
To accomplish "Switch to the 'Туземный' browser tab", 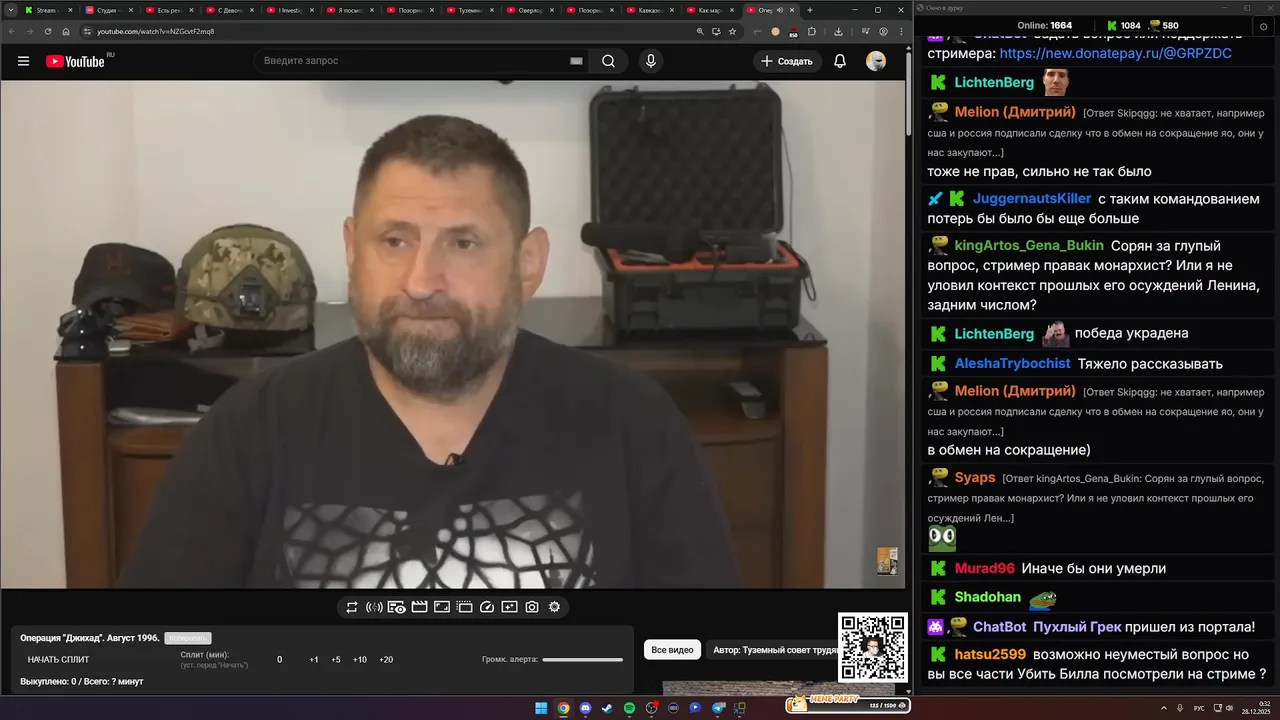I will 468,10.
